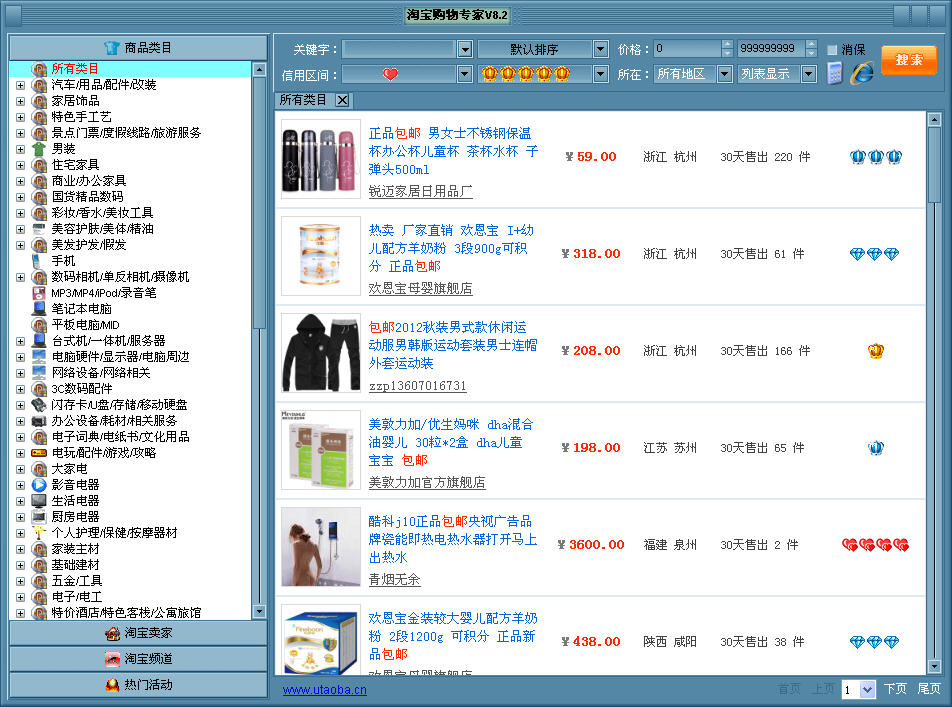Image resolution: width=952 pixels, height=707 pixels.
Task: Click the single blue crown of the 198.00 item
Action: [x=876, y=448]
